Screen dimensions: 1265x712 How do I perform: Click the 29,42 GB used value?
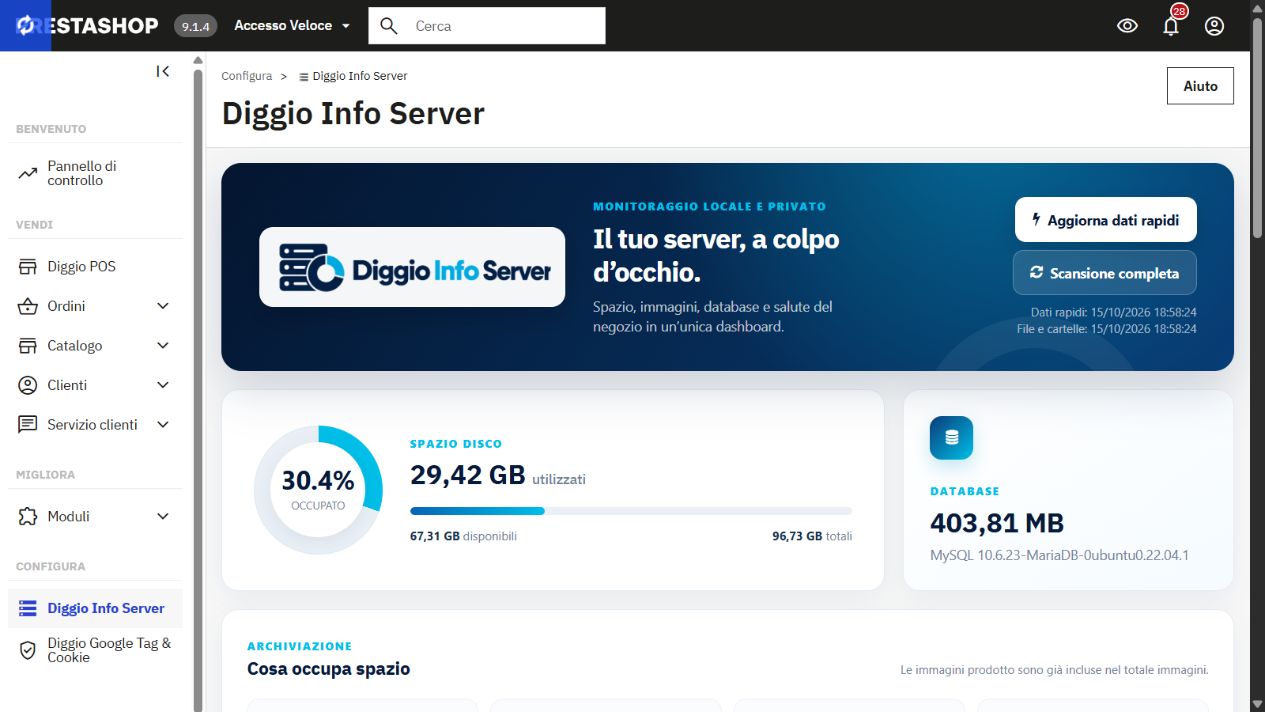click(468, 475)
